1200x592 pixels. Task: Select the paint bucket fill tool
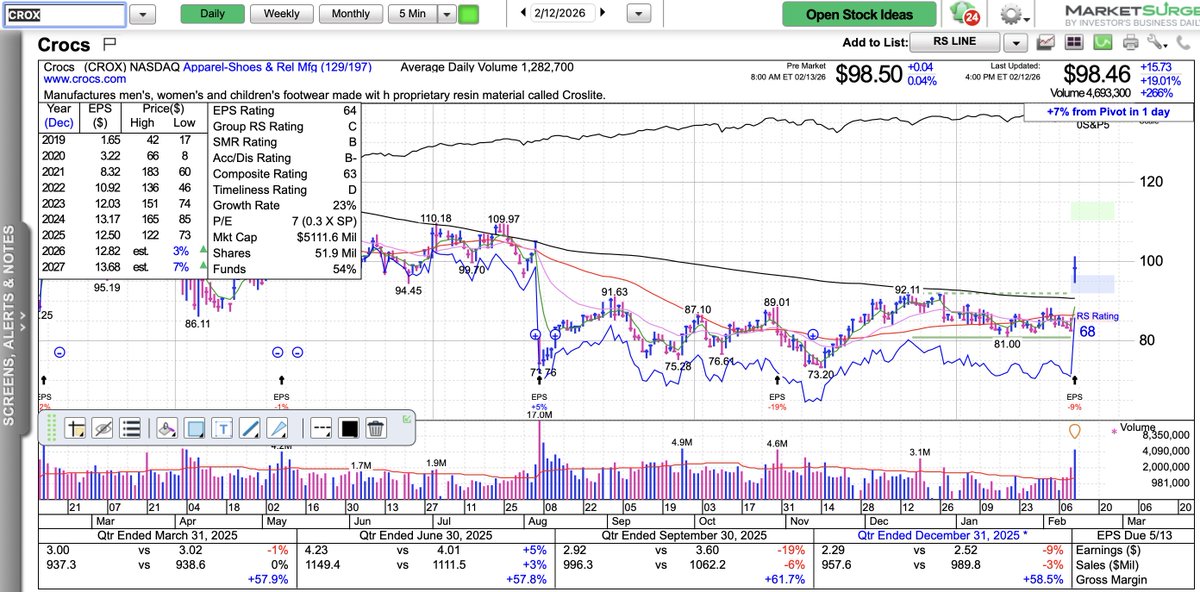[x=167, y=429]
